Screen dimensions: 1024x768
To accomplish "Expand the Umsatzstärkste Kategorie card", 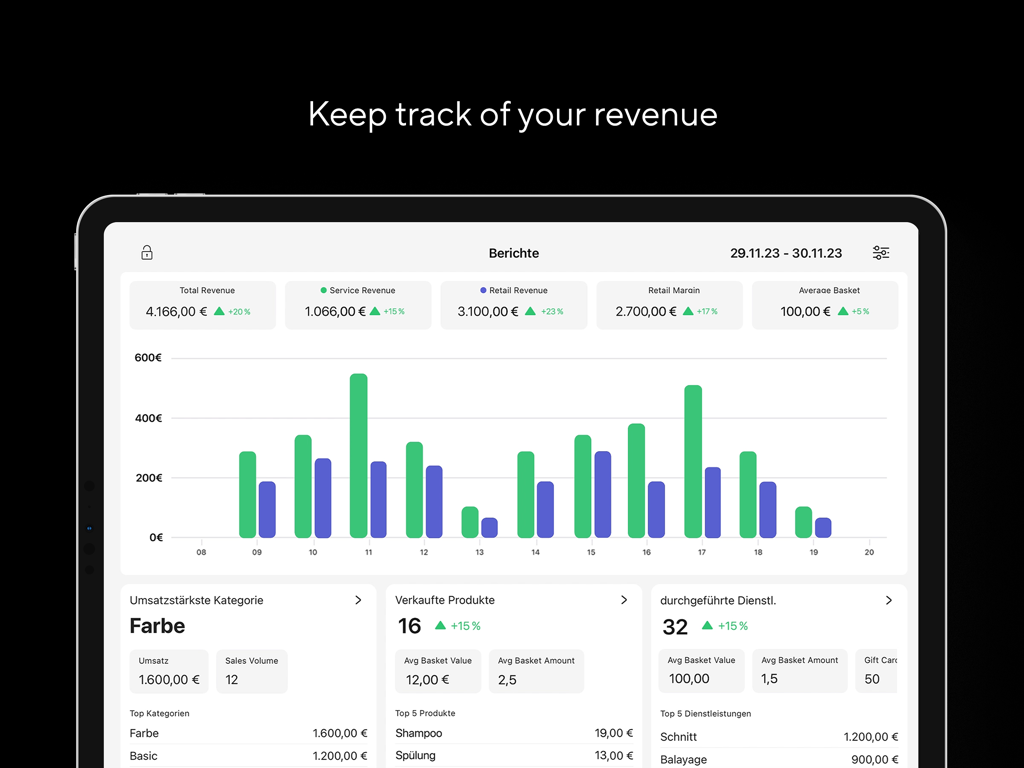I will [x=358, y=600].
